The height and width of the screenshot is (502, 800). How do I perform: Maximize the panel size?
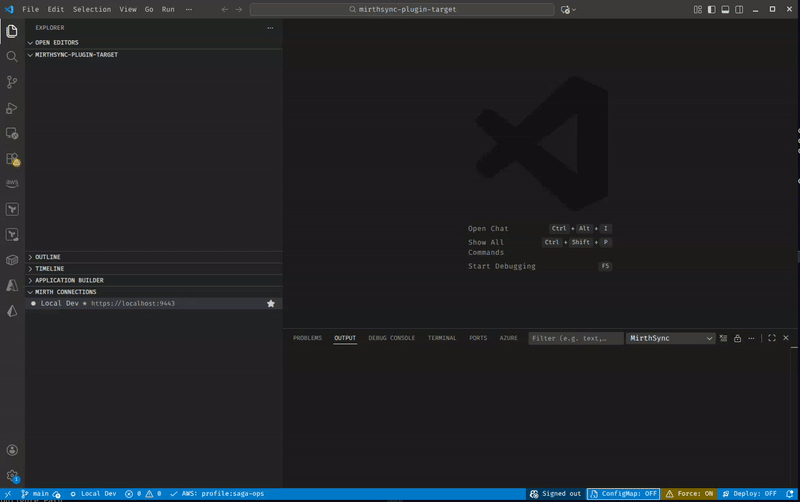tap(772, 338)
